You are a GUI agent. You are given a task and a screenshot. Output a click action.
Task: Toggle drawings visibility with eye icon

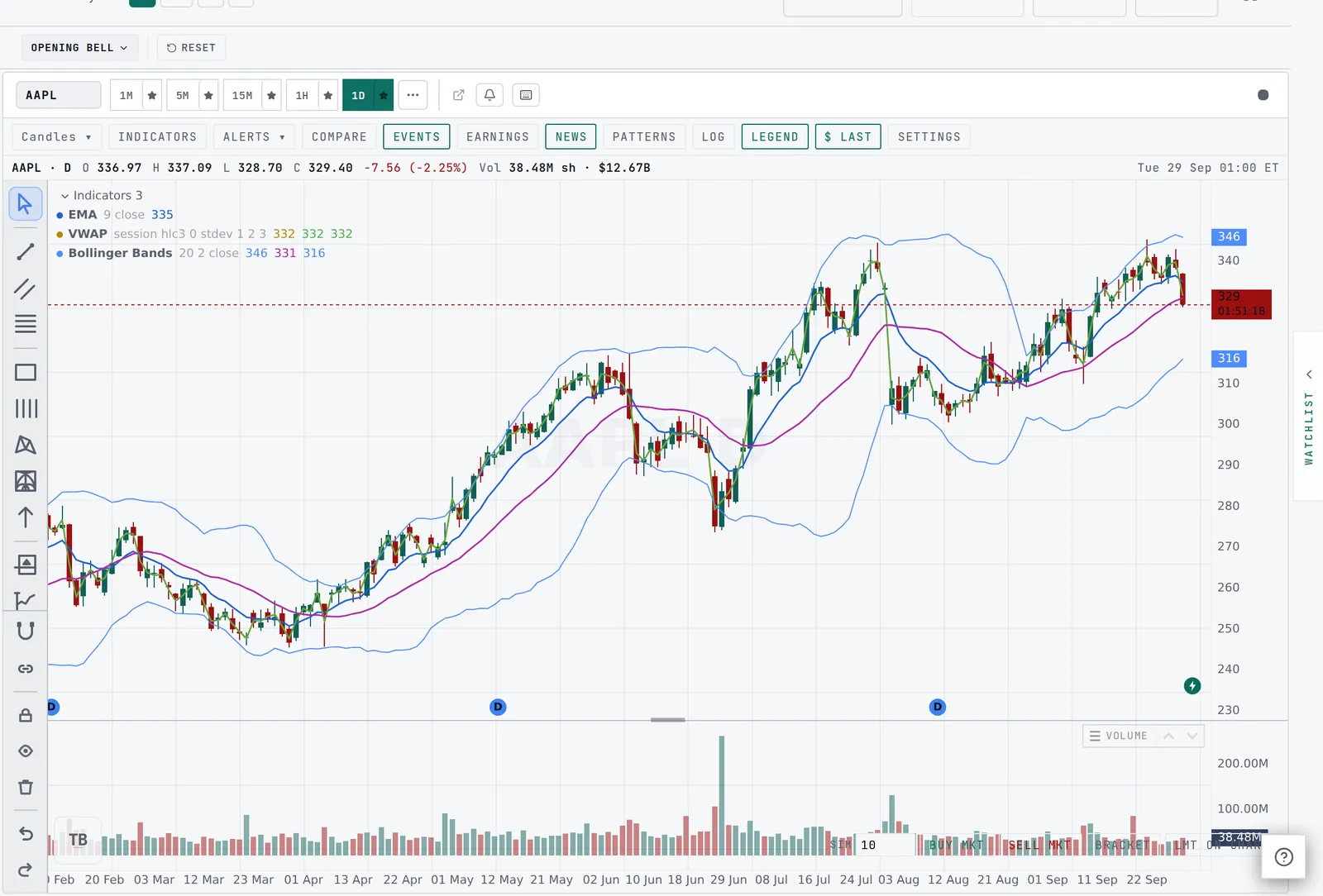coord(26,751)
